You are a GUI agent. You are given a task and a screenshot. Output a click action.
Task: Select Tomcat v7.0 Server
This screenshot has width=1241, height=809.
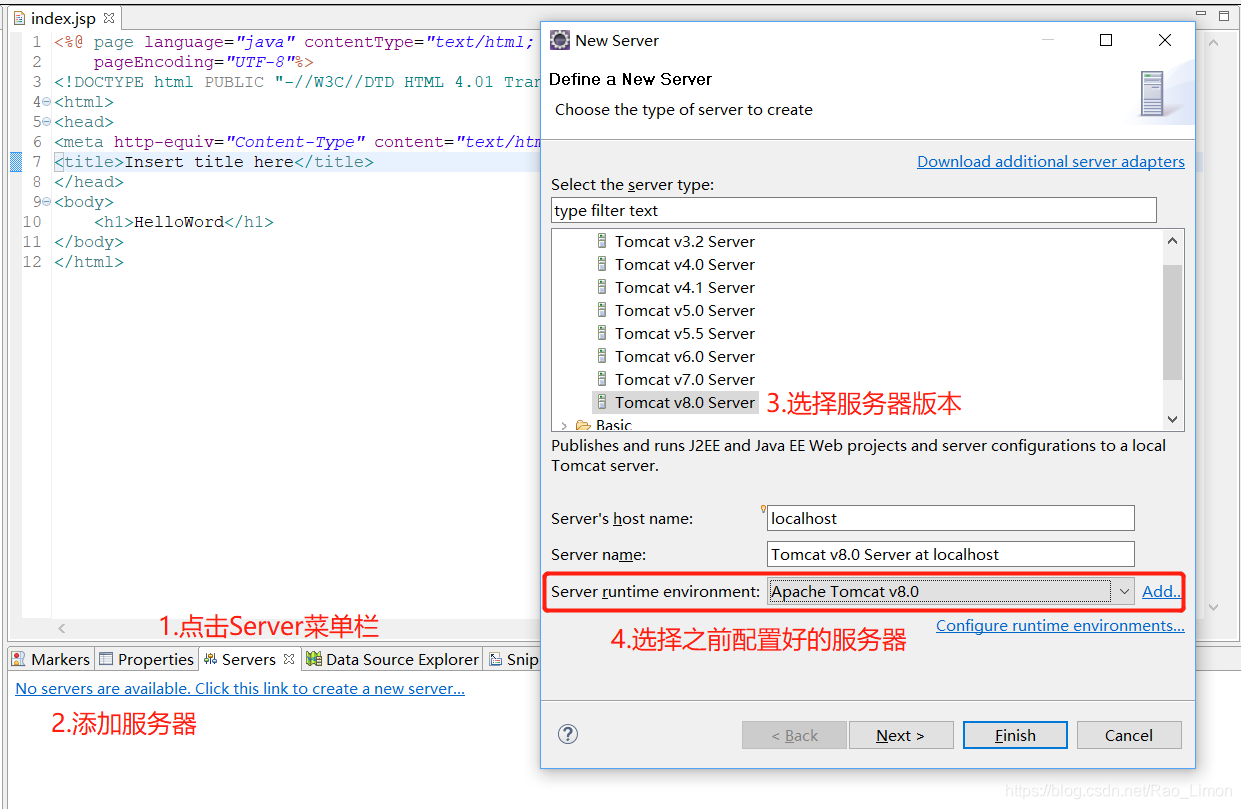click(684, 379)
